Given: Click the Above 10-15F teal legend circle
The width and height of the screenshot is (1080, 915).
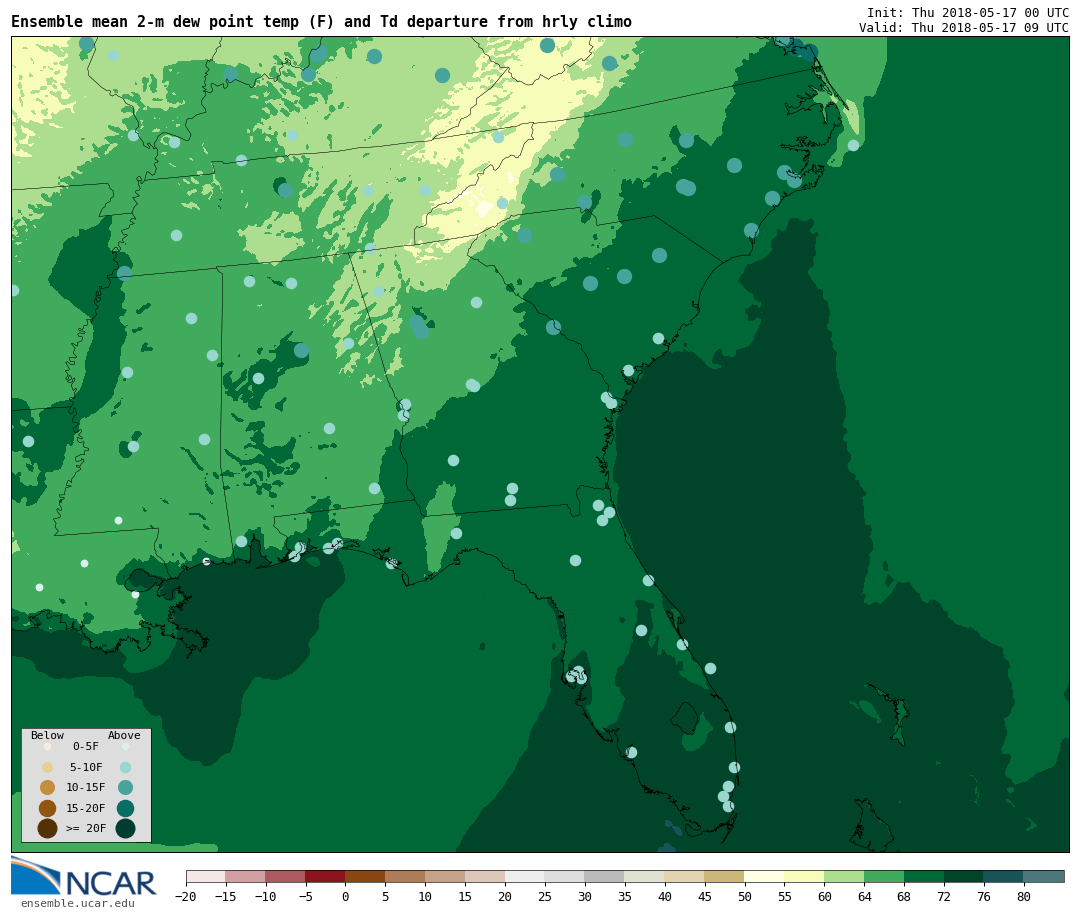Looking at the screenshot, I should 125,787.
